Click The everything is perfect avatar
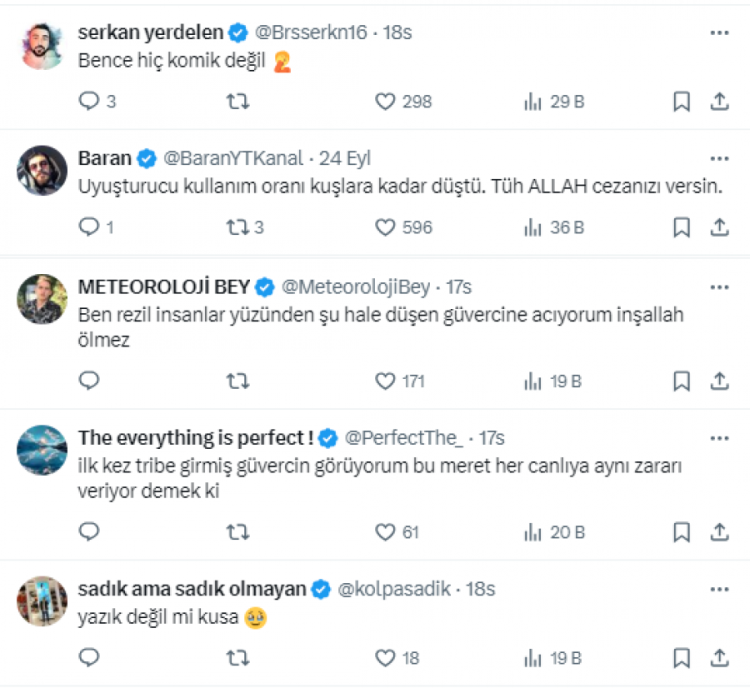 [42, 450]
